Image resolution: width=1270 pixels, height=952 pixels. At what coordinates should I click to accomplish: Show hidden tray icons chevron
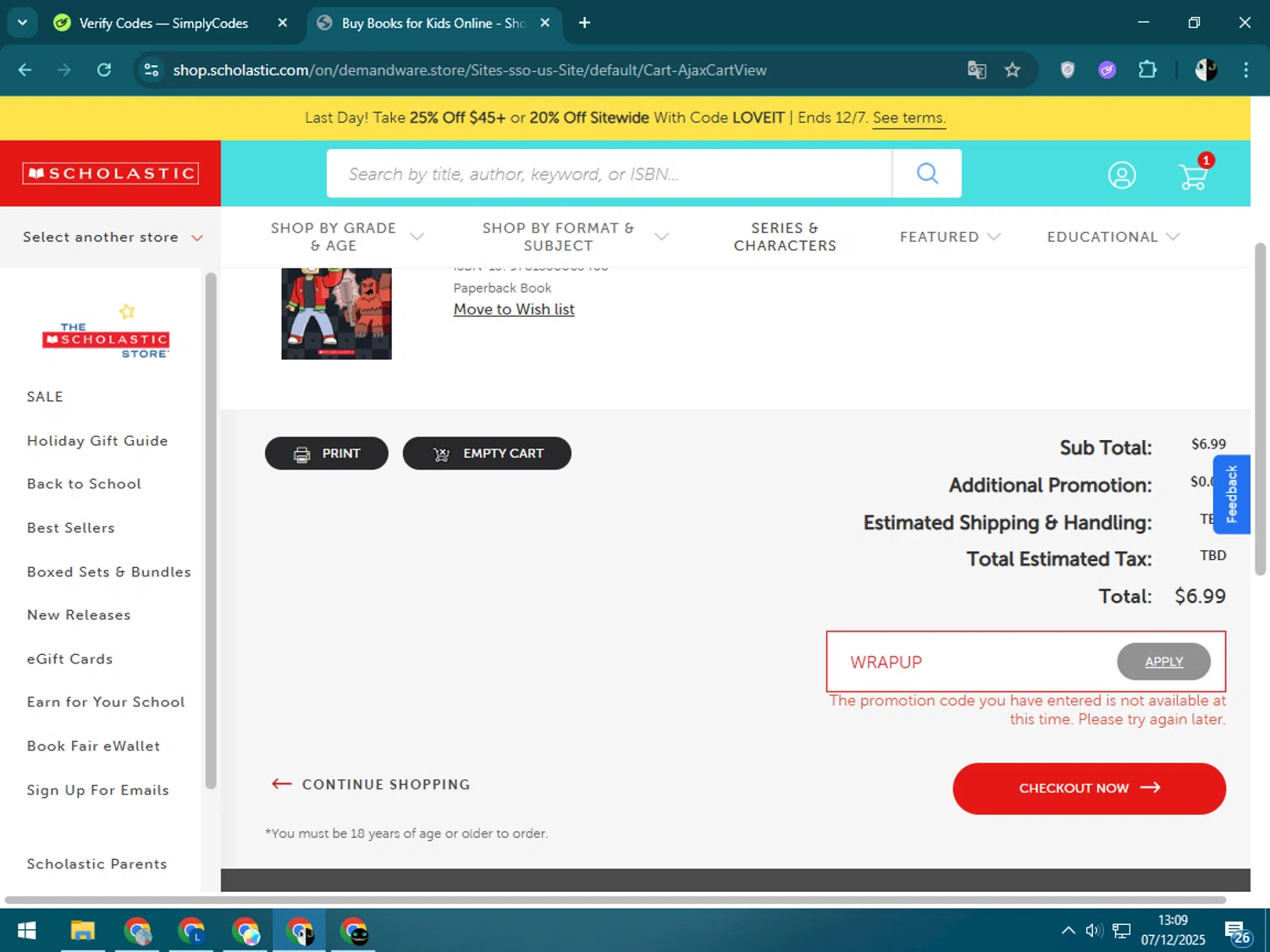point(1068,931)
